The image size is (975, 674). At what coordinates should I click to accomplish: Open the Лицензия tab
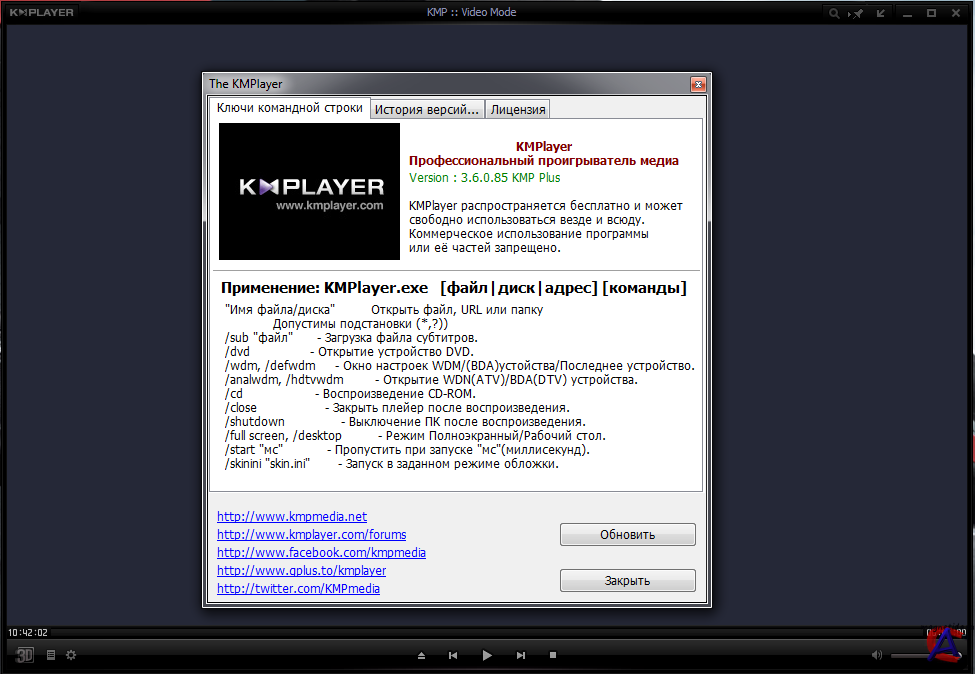tap(517, 109)
